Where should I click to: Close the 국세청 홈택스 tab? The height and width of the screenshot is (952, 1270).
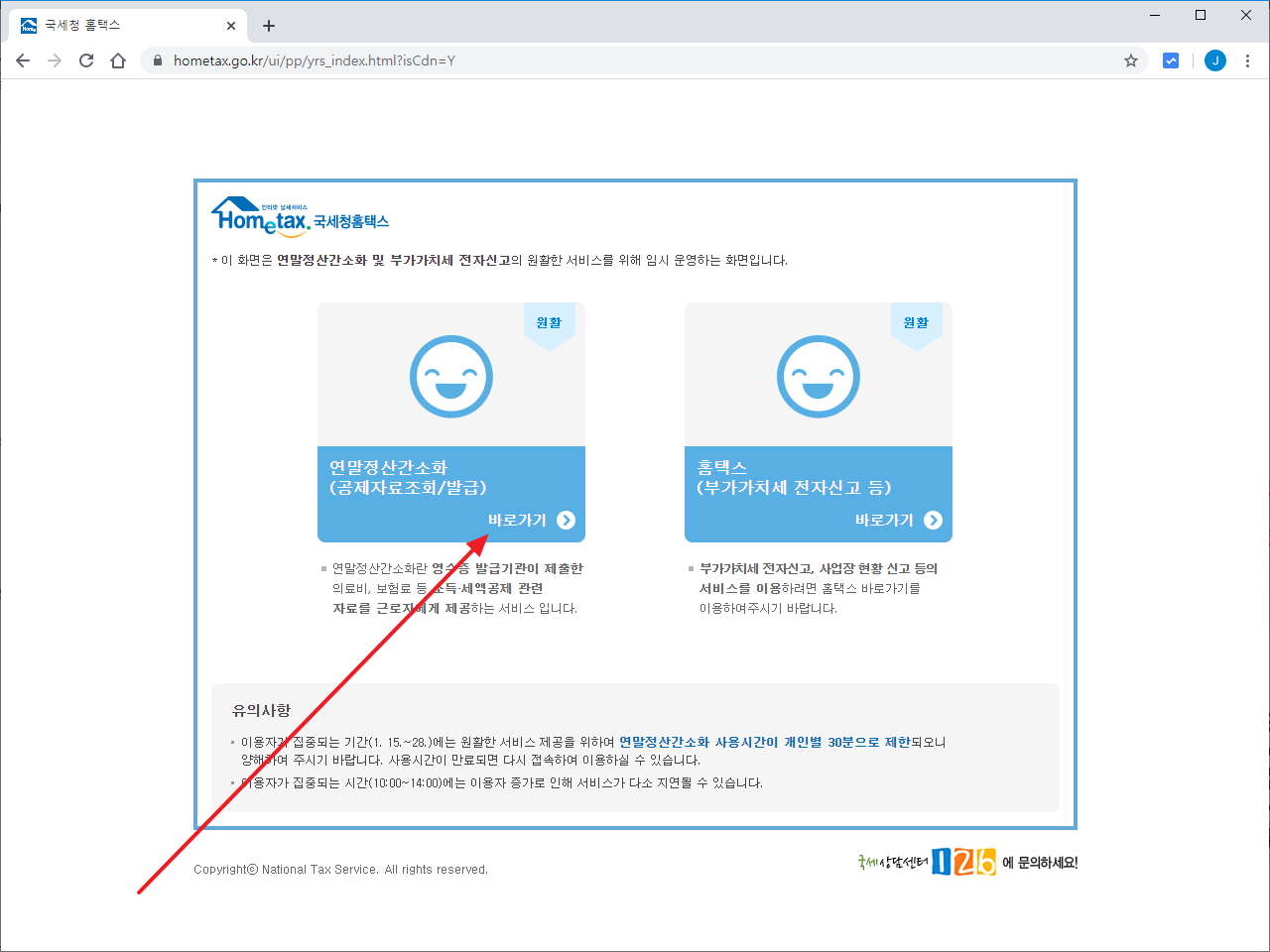point(231,26)
